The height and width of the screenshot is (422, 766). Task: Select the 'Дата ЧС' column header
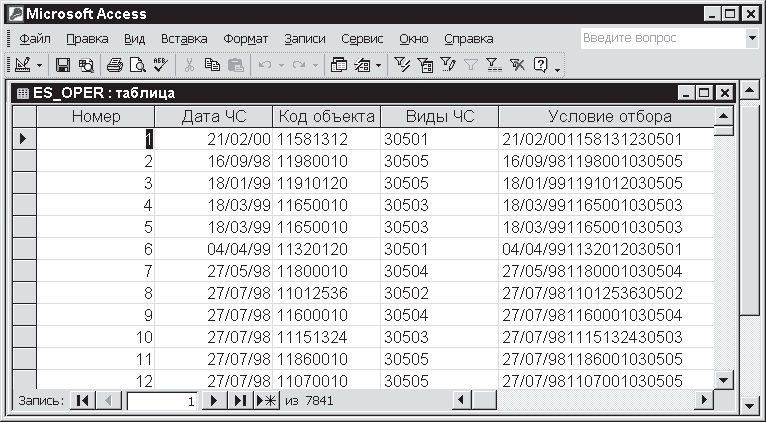(x=212, y=116)
